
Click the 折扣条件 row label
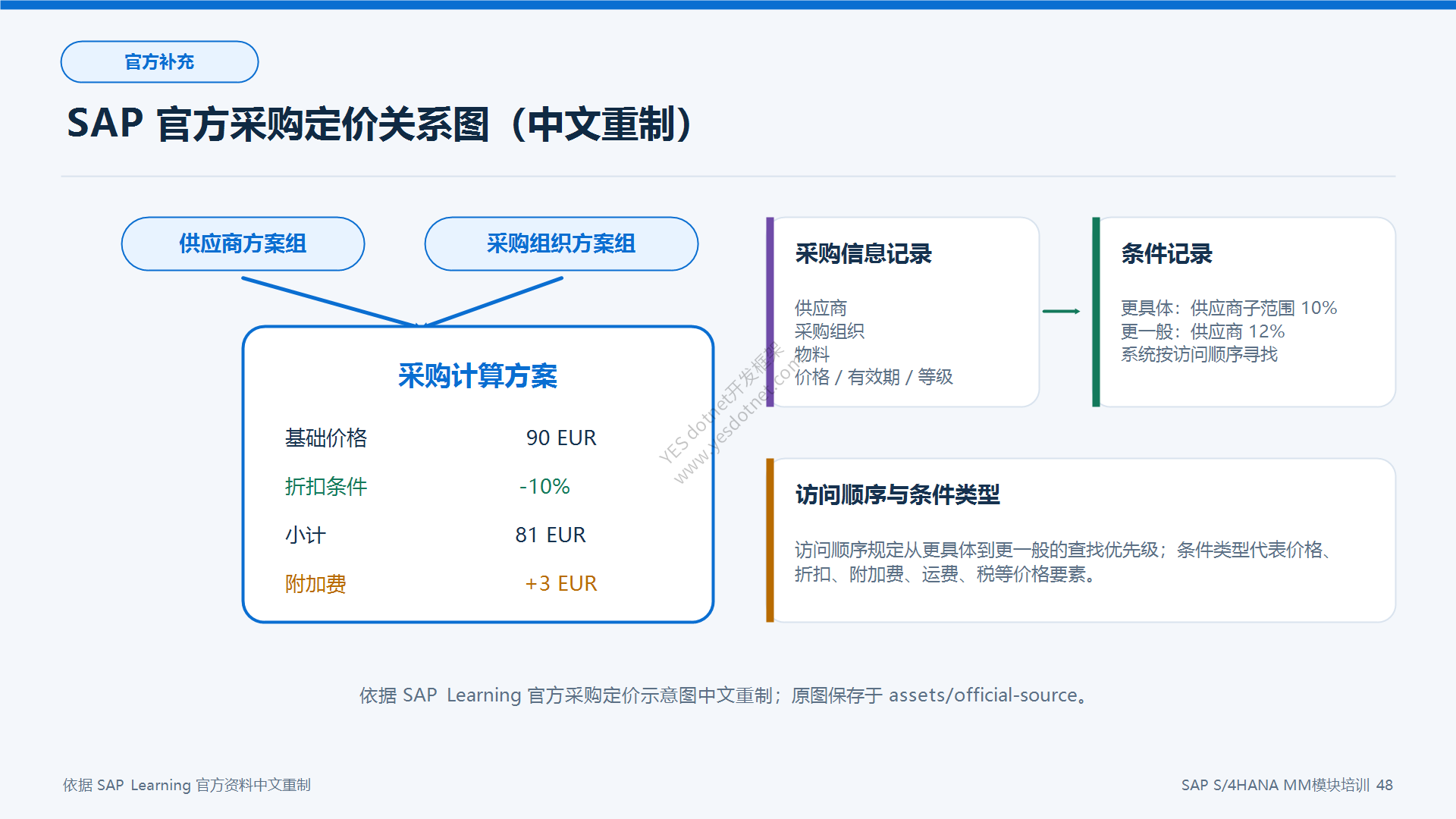pos(326,486)
